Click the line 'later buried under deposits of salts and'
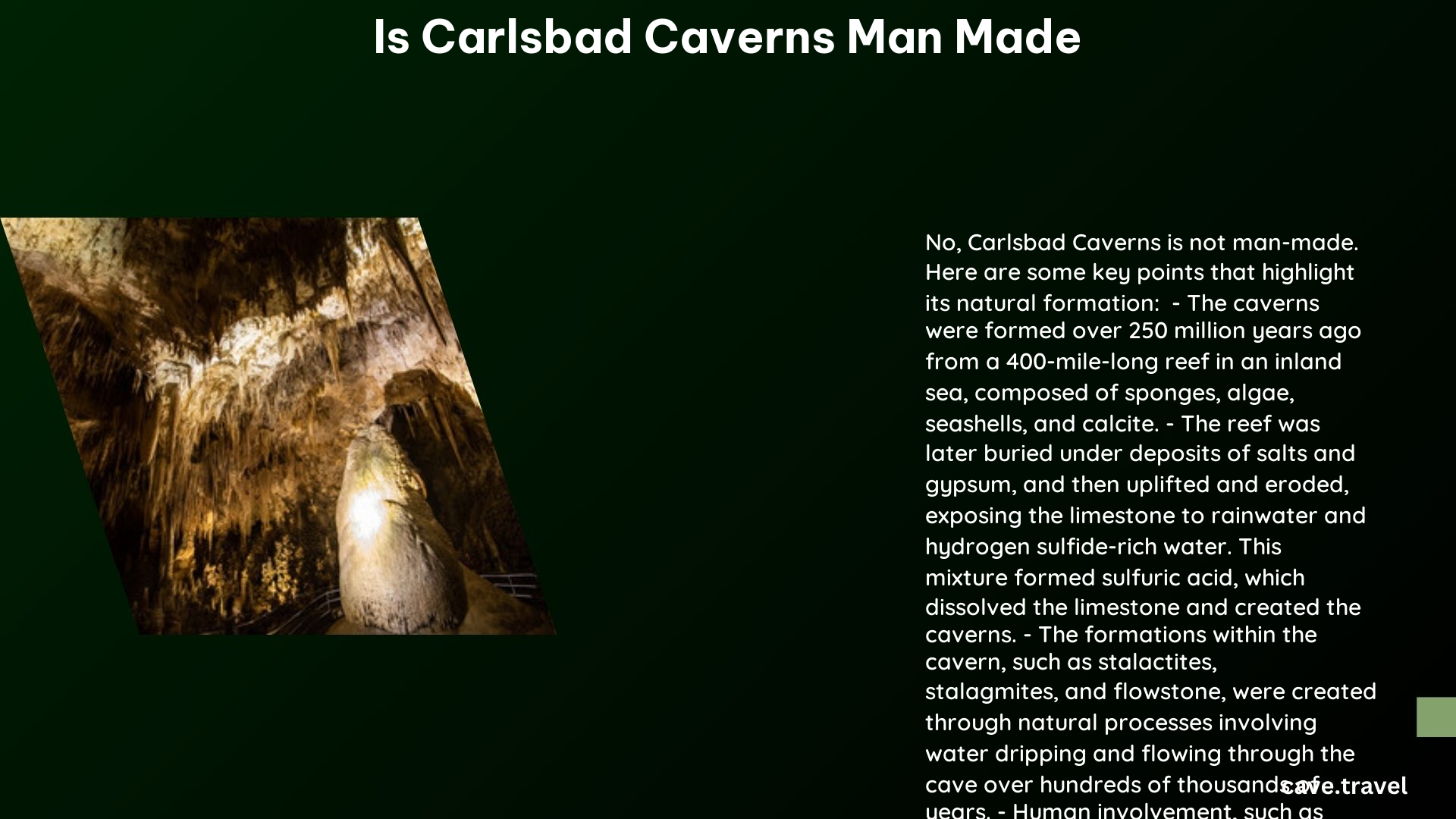Screen dimensions: 1456x819 (x=1140, y=453)
